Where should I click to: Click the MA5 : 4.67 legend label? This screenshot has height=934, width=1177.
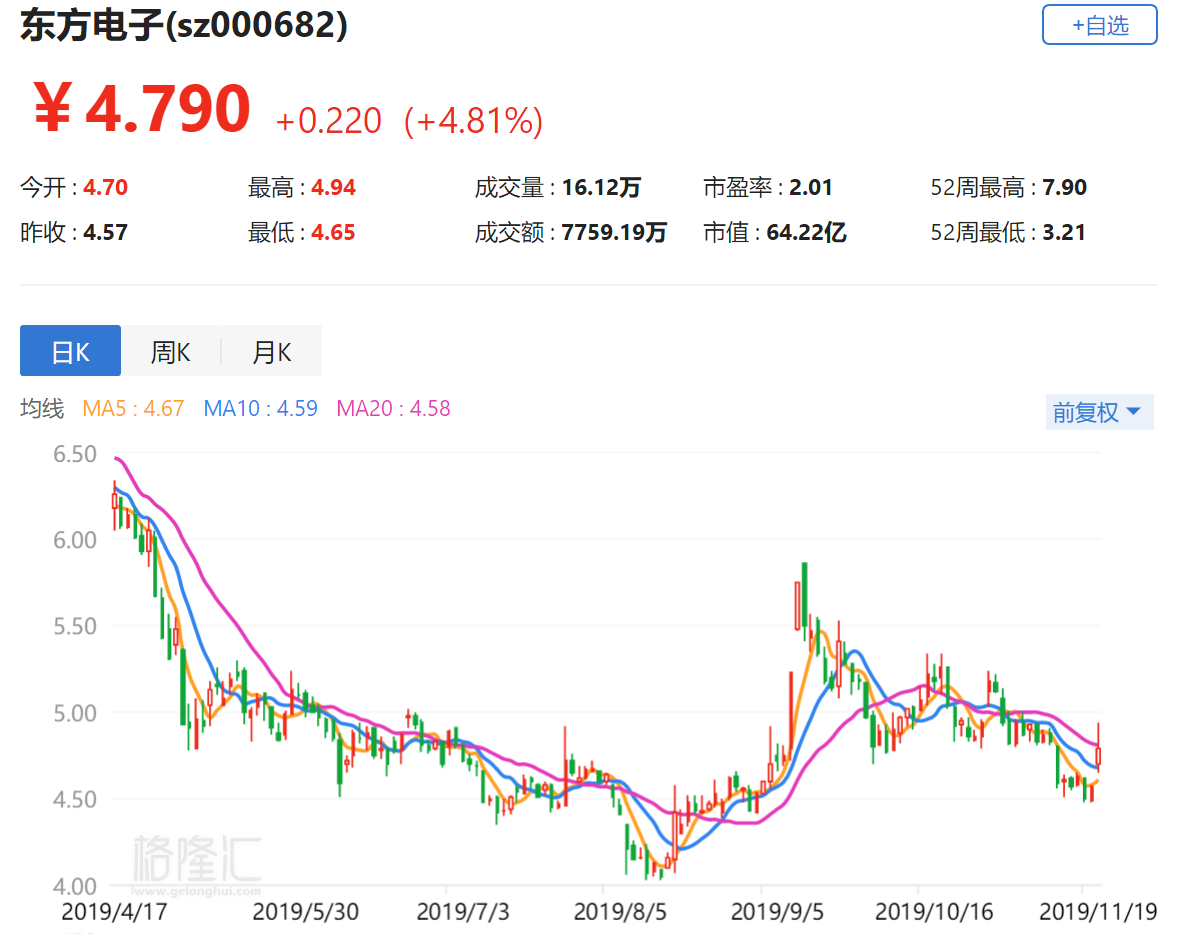coord(133,408)
